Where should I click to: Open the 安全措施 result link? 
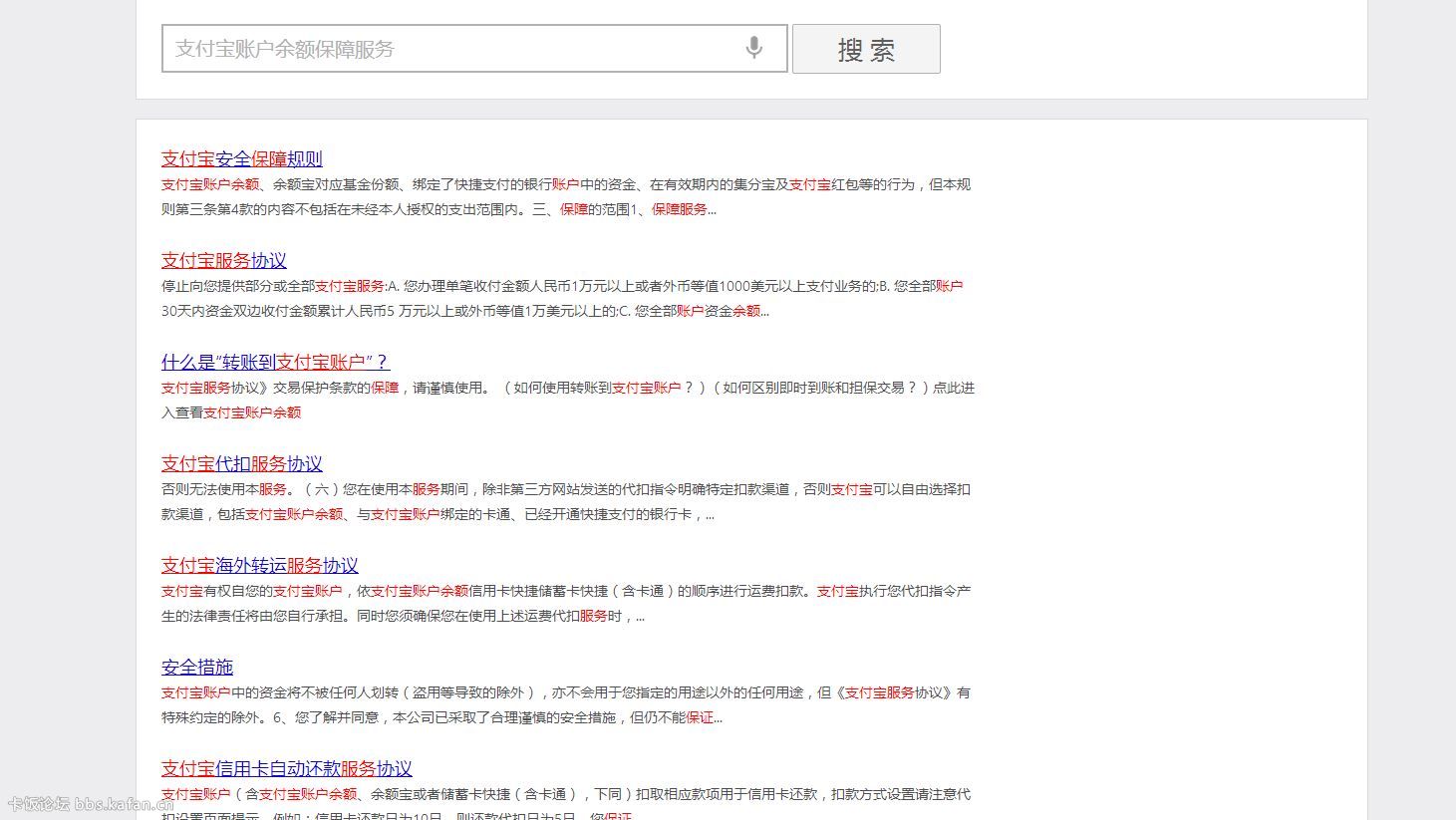click(197, 667)
